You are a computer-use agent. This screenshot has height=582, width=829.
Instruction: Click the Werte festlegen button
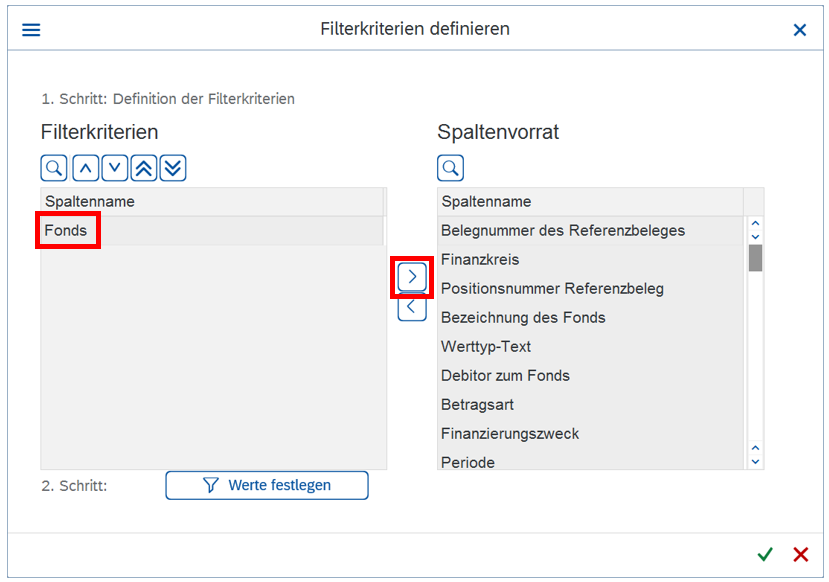(267, 485)
